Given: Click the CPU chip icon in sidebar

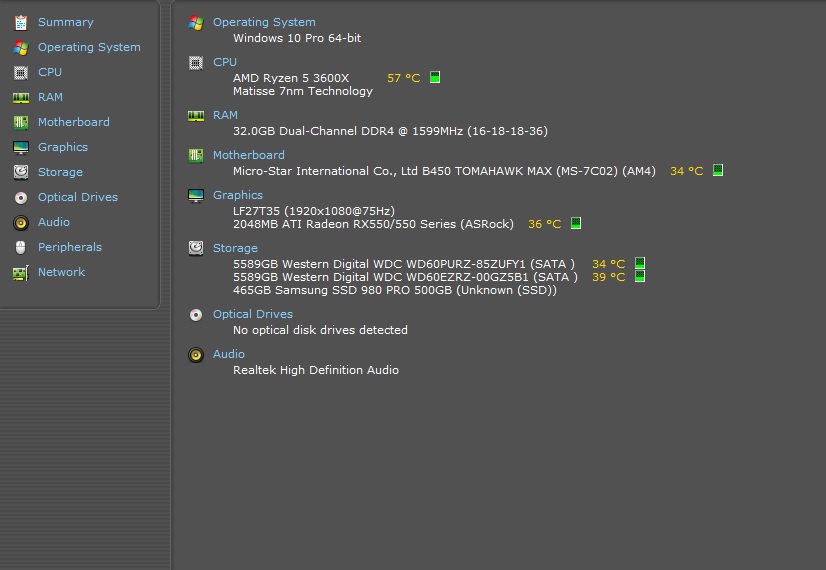Looking at the screenshot, I should (21, 73).
